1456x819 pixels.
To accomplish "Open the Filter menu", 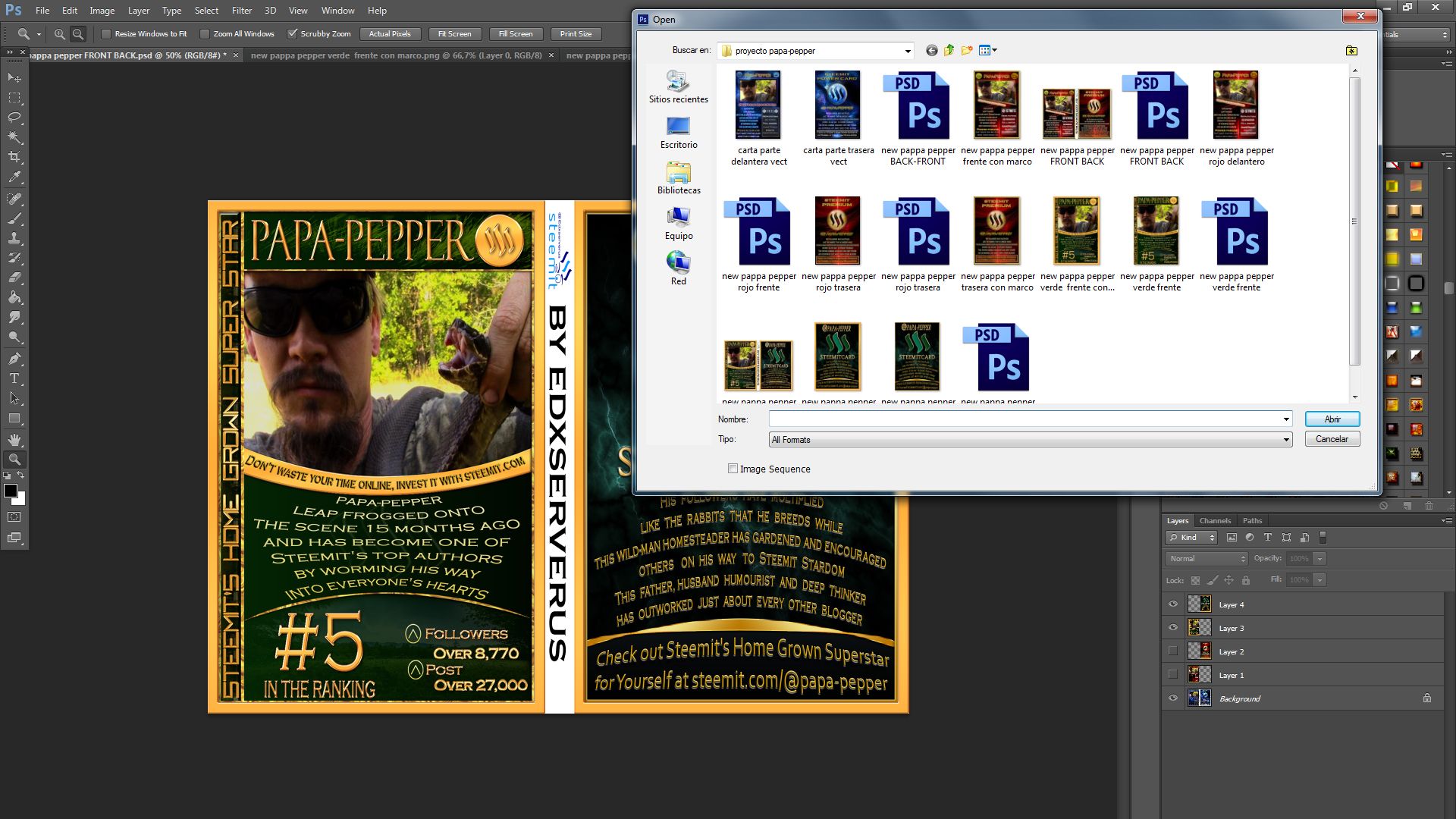I will click(241, 11).
